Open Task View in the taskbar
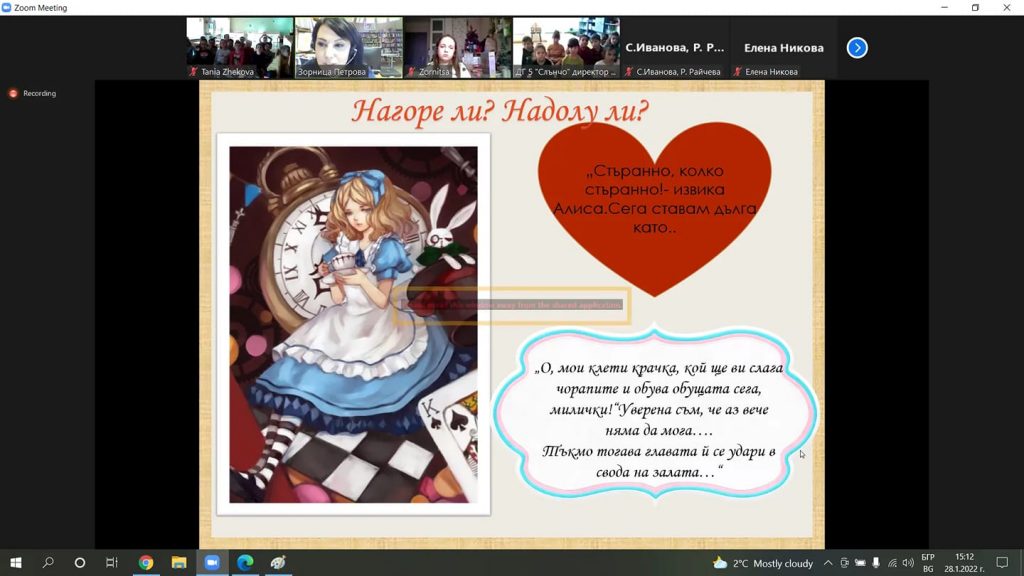1024x576 pixels. 112,562
